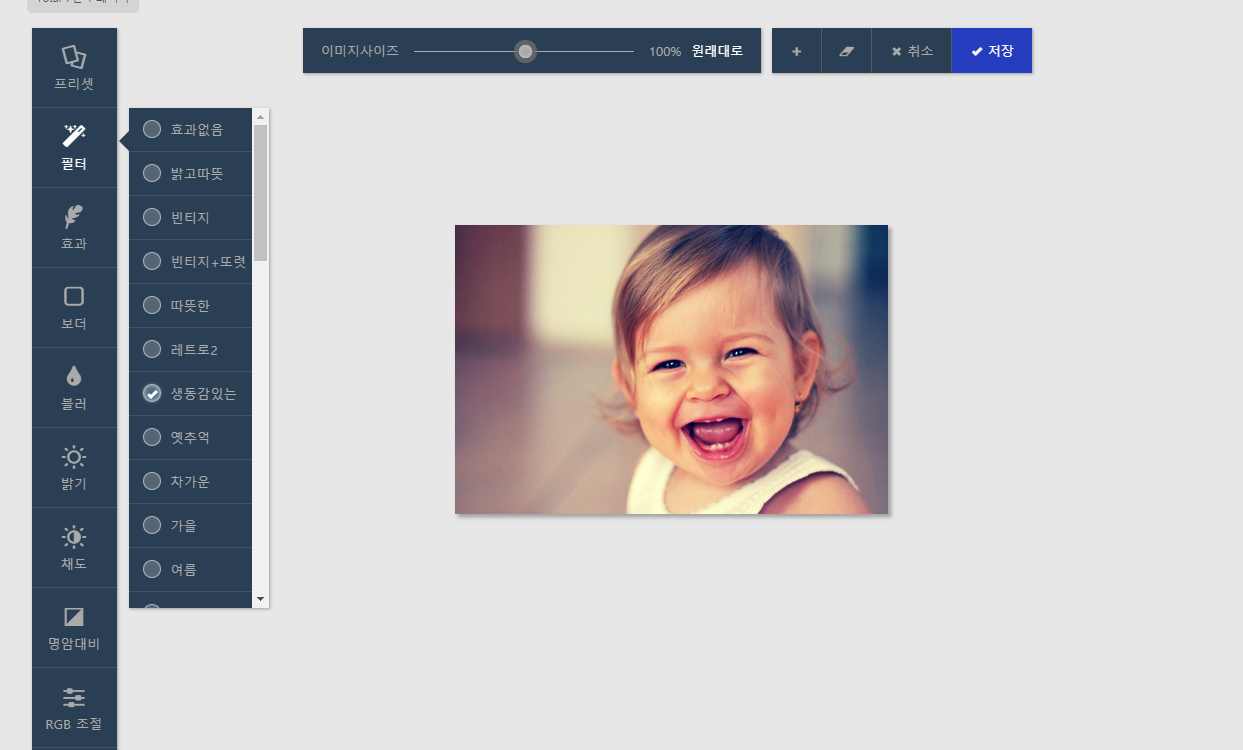Switch to the 필터 filter tab
The width and height of the screenshot is (1243, 750).
74,147
